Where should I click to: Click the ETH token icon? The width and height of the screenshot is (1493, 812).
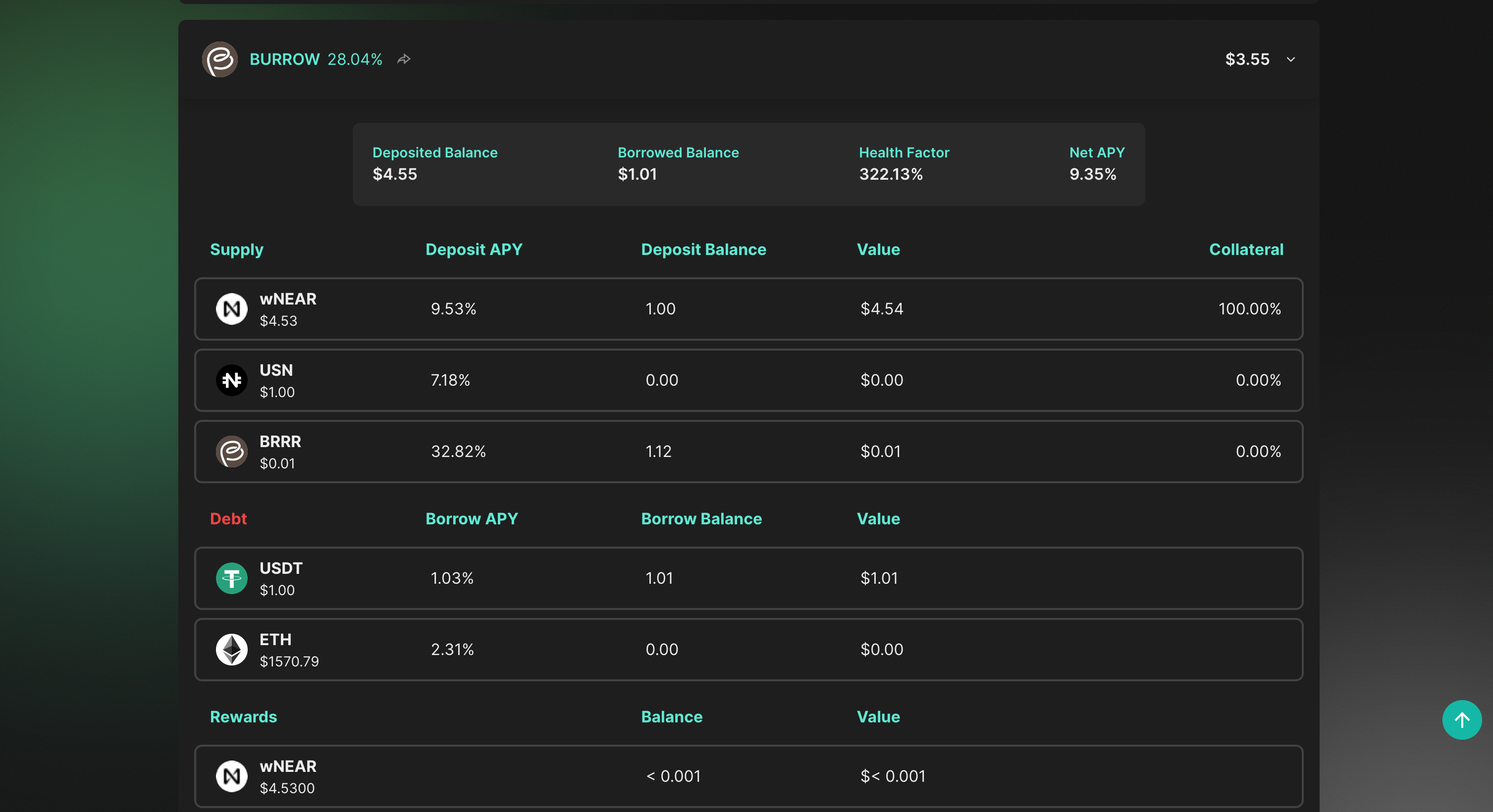(x=231, y=649)
